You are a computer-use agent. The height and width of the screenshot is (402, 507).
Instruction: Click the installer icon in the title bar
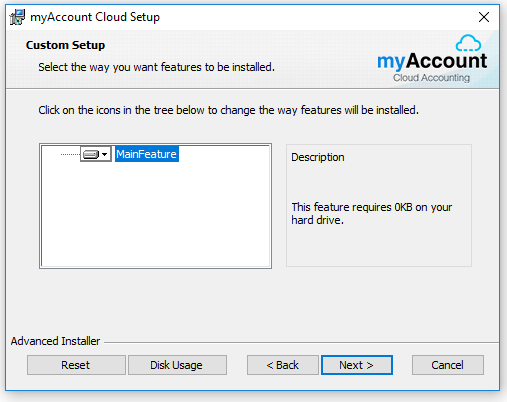point(17,17)
